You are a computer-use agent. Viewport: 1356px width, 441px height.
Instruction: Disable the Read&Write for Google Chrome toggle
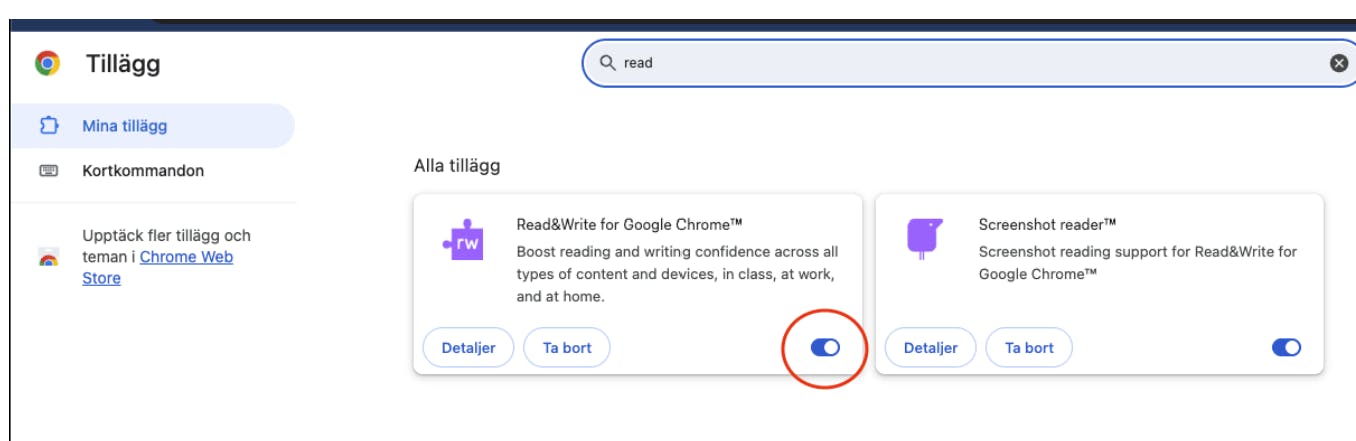coord(825,347)
